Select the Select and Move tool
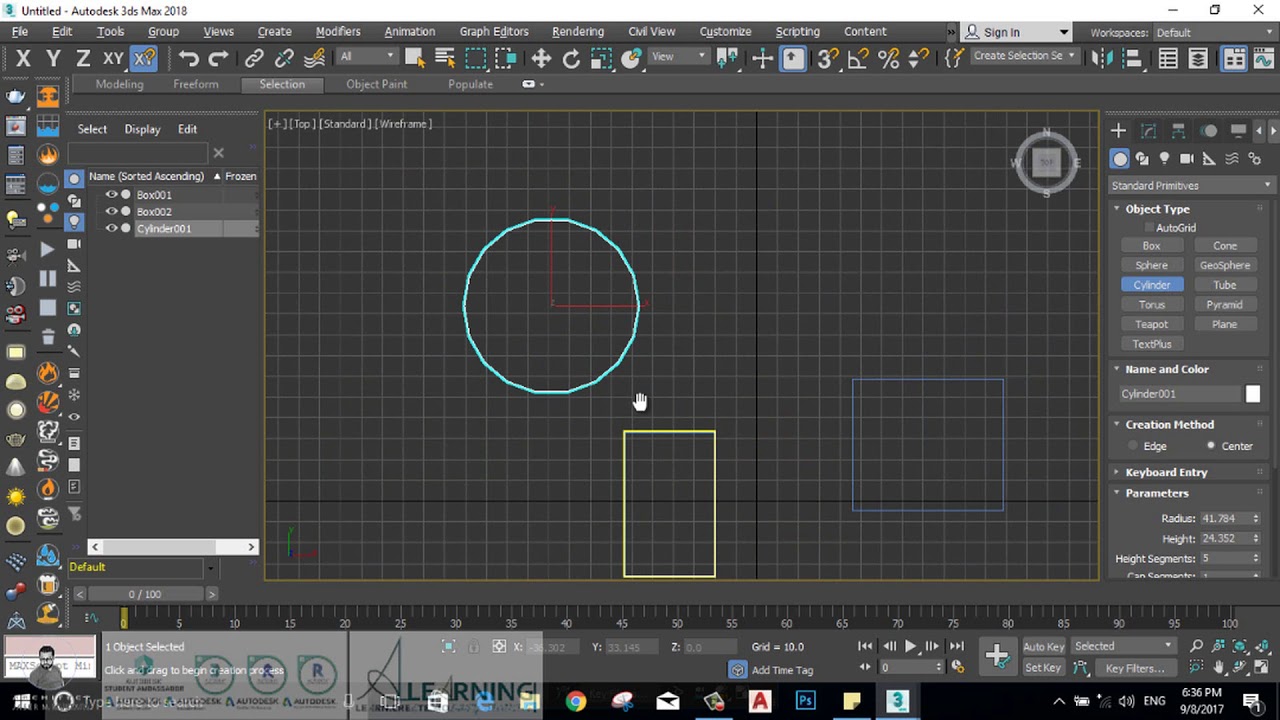 tap(541, 59)
